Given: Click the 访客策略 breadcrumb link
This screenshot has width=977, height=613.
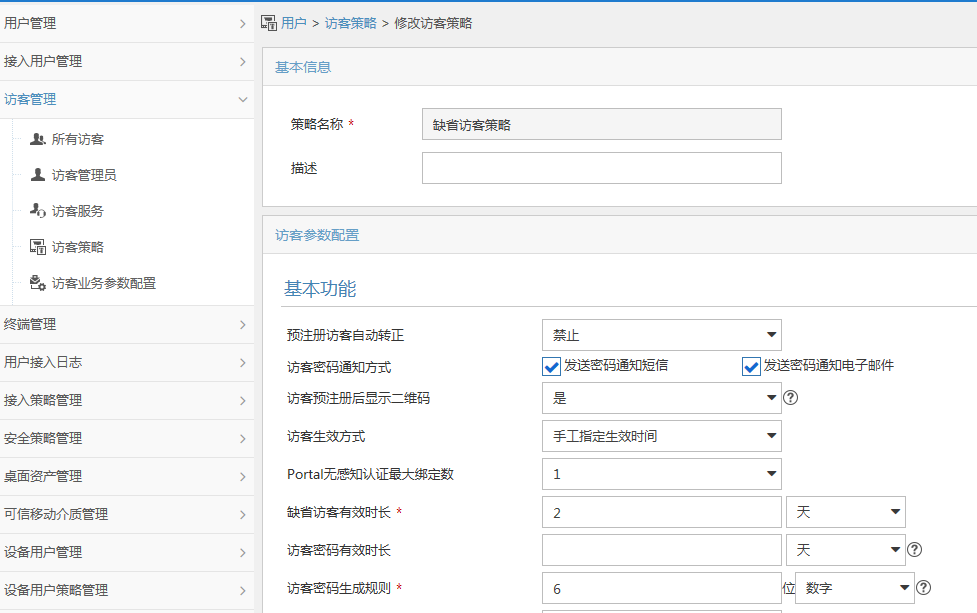Looking at the screenshot, I should tap(351, 23).
